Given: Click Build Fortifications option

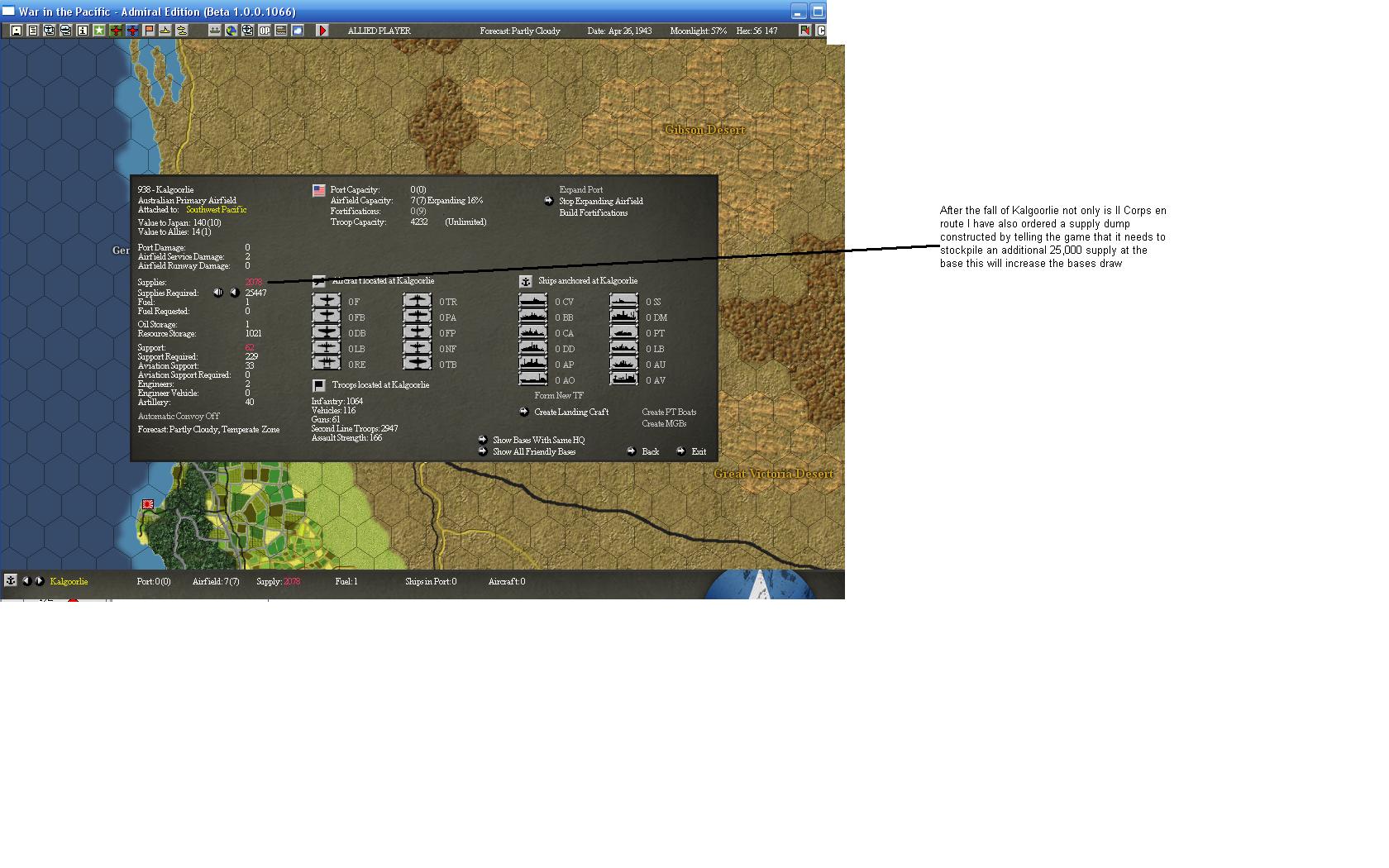Looking at the screenshot, I should pyautogui.click(x=594, y=212).
